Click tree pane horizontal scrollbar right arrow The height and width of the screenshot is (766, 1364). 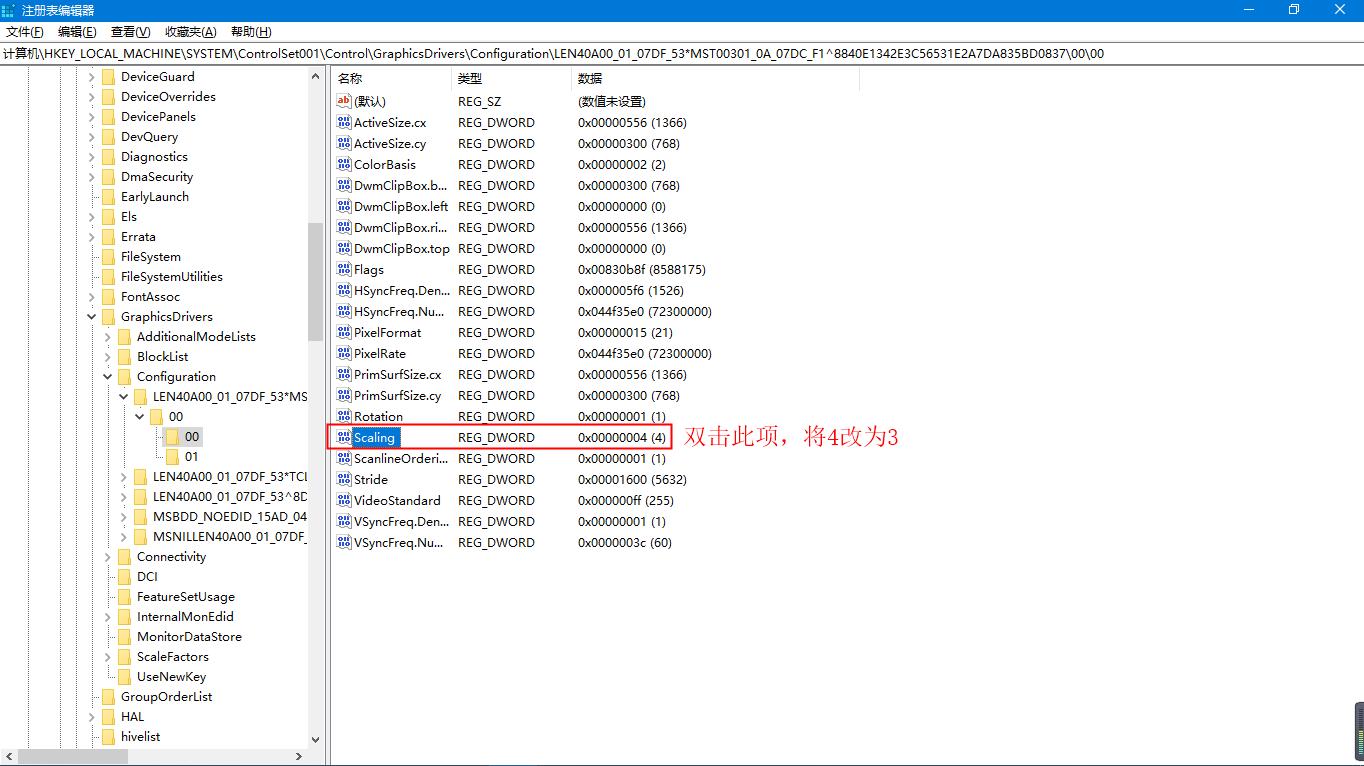[x=299, y=757]
